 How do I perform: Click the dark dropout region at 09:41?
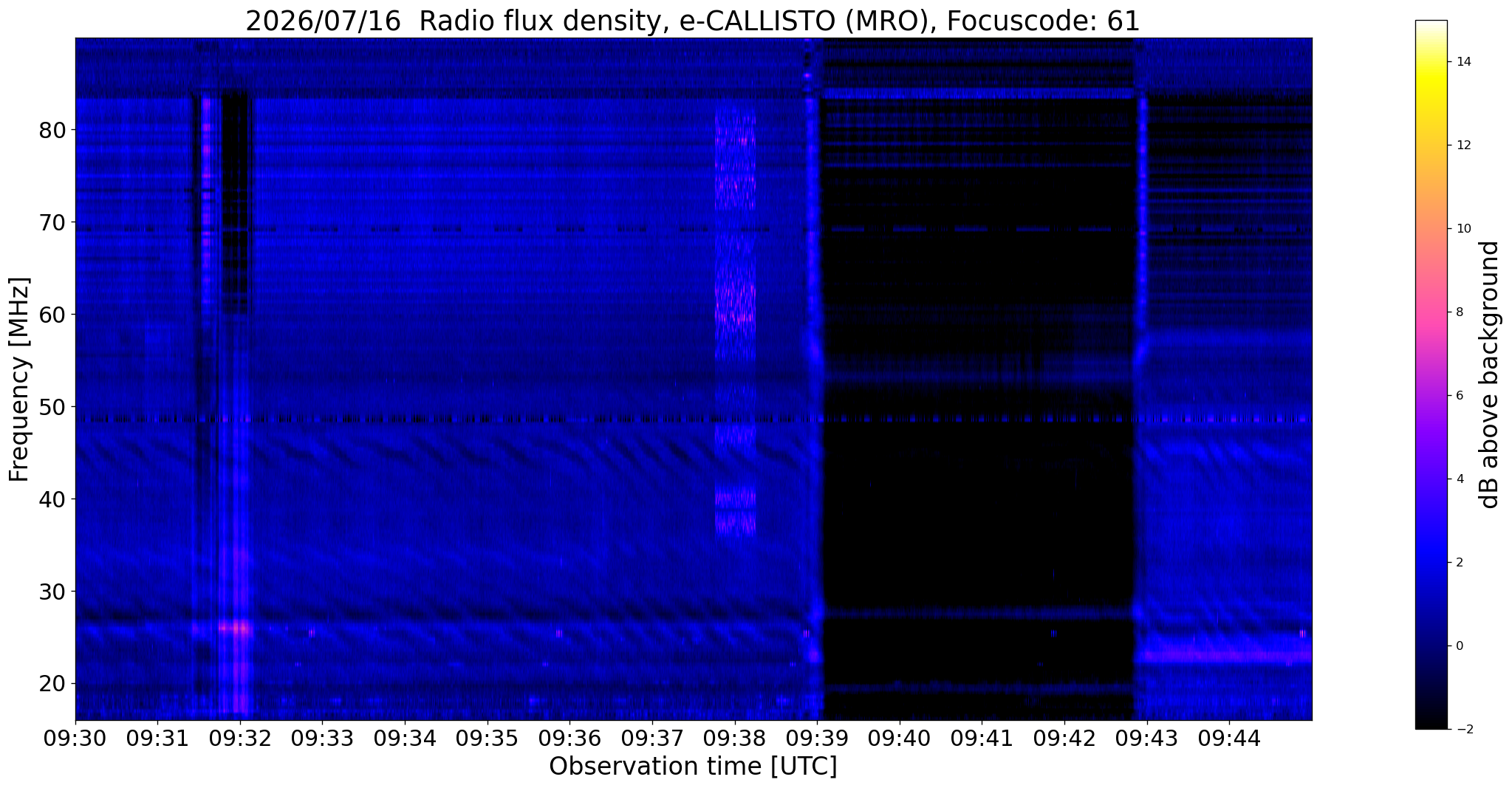click(979, 517)
